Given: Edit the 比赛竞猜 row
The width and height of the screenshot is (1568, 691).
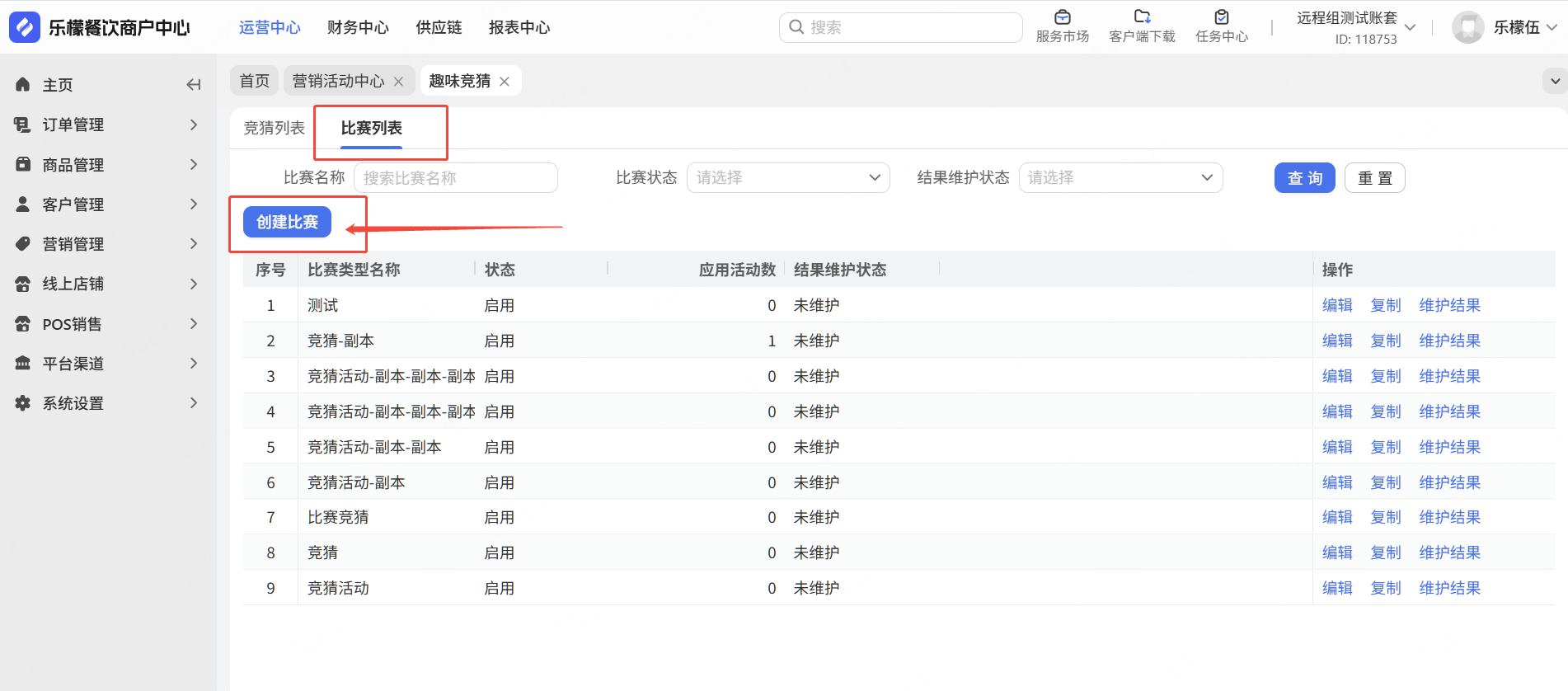Looking at the screenshot, I should [x=1337, y=517].
